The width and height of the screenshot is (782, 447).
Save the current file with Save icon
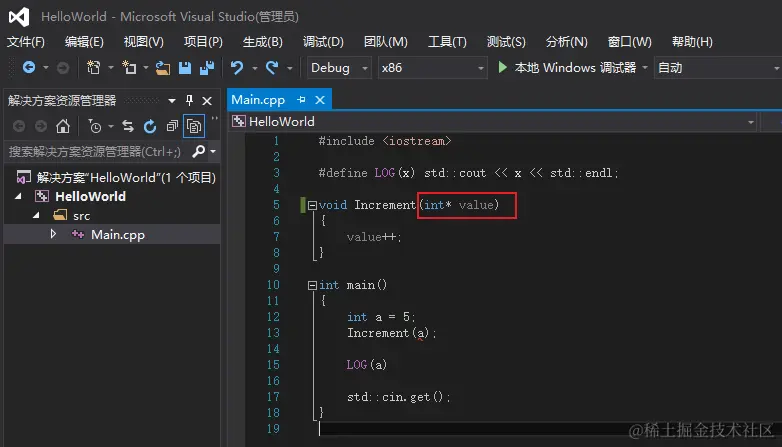point(185,67)
